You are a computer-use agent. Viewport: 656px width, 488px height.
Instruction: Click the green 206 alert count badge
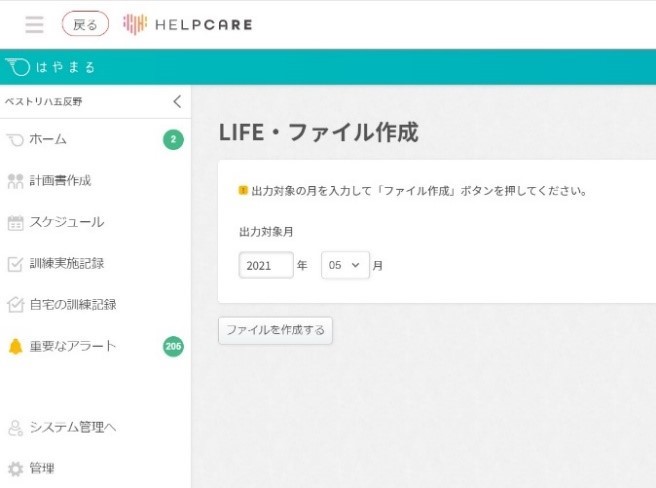point(173,347)
